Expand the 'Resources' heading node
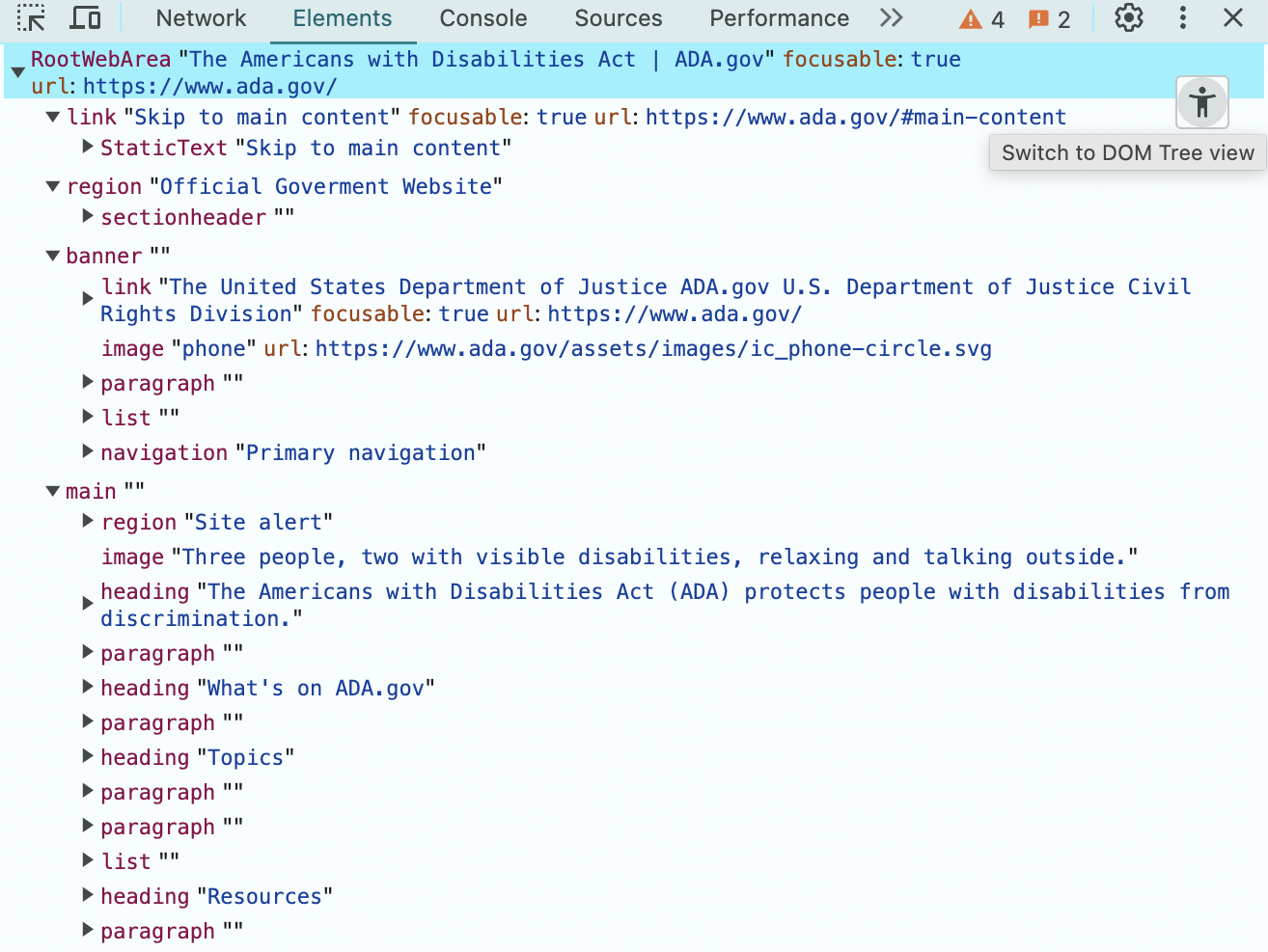Viewport: 1268px width, 952px height. [x=88, y=895]
